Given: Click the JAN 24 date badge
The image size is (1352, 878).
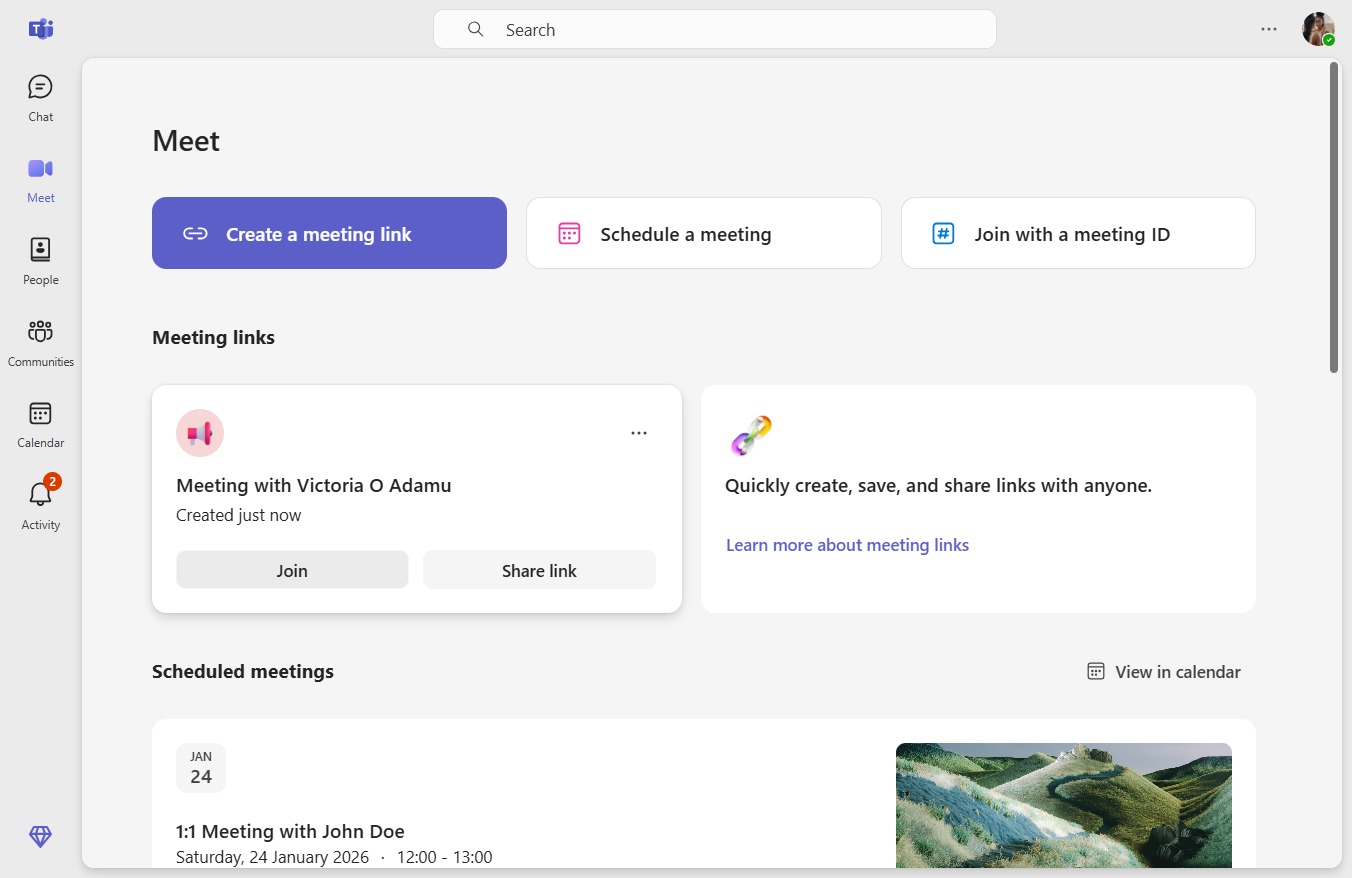Looking at the screenshot, I should [x=201, y=767].
